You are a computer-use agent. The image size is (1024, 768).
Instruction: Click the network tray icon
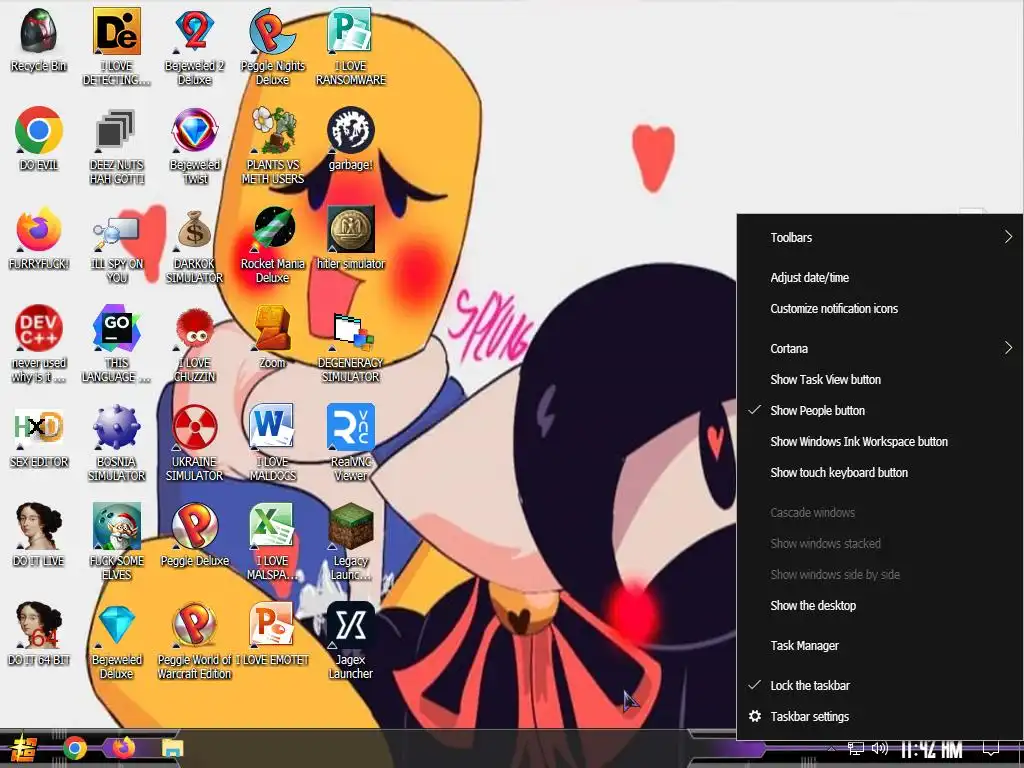pyautogui.click(x=855, y=748)
